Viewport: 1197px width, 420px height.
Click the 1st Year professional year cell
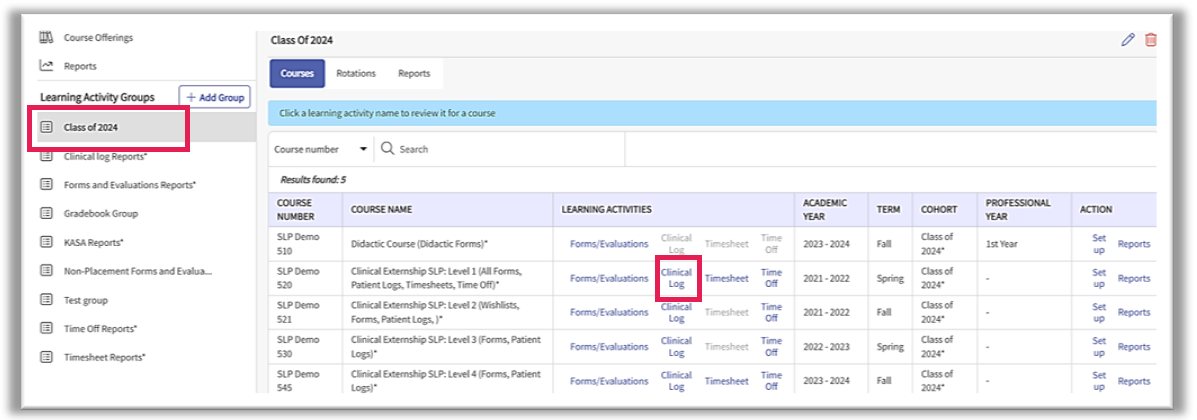click(x=1002, y=244)
